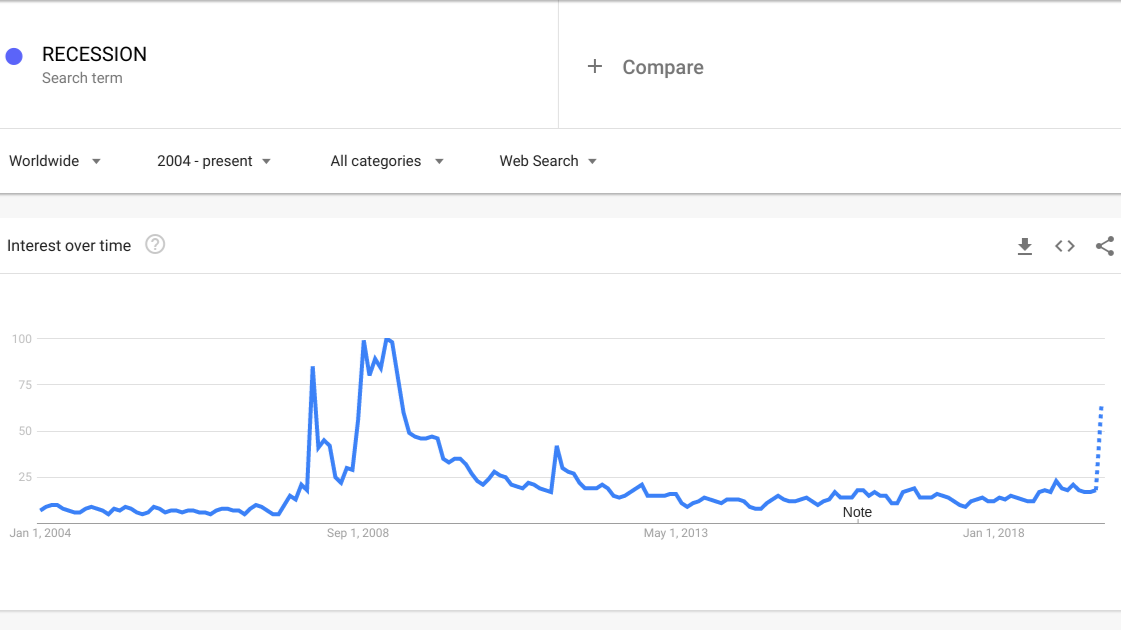Expand the All categories dropdown
This screenshot has height=630, width=1121.
coord(387,161)
